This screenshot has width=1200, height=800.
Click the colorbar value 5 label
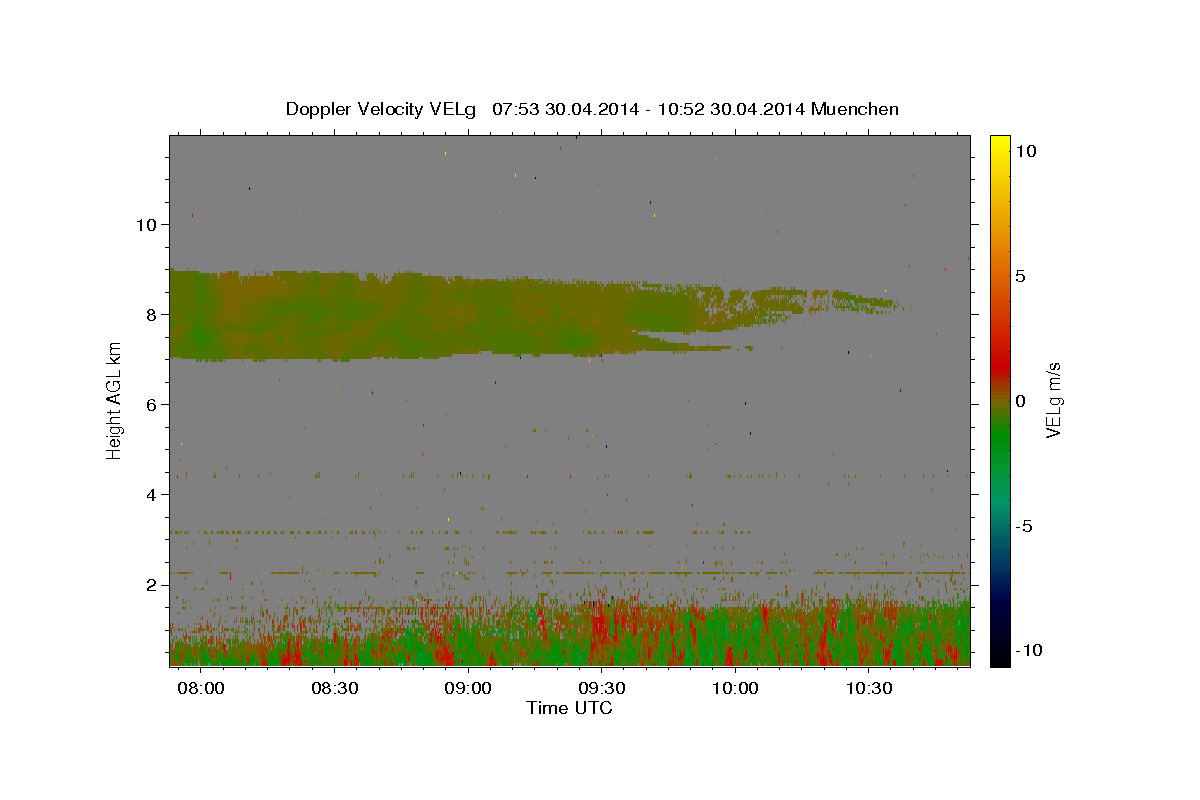(x=1020, y=276)
